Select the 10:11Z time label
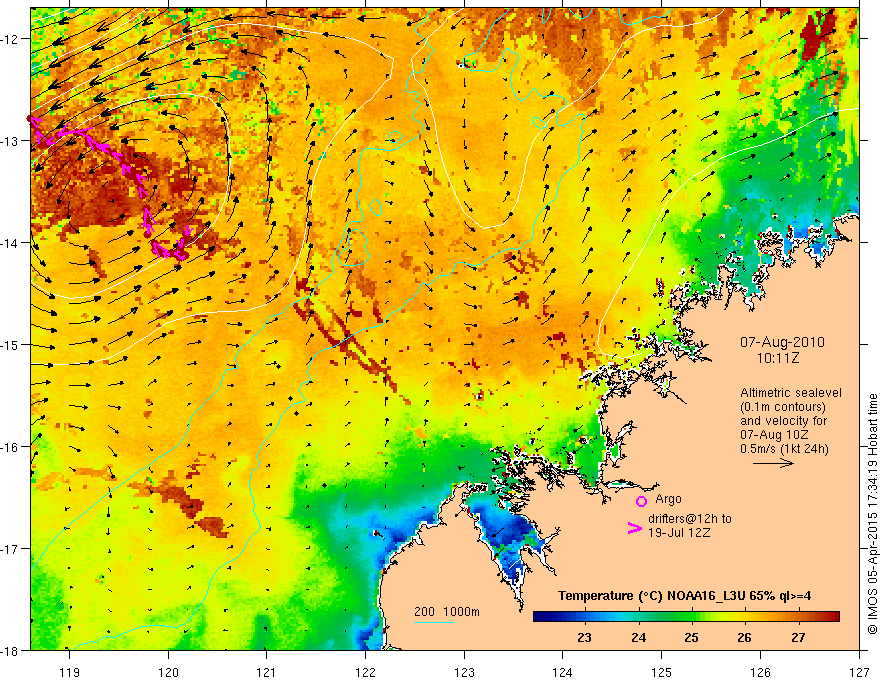 pyautogui.click(x=778, y=358)
